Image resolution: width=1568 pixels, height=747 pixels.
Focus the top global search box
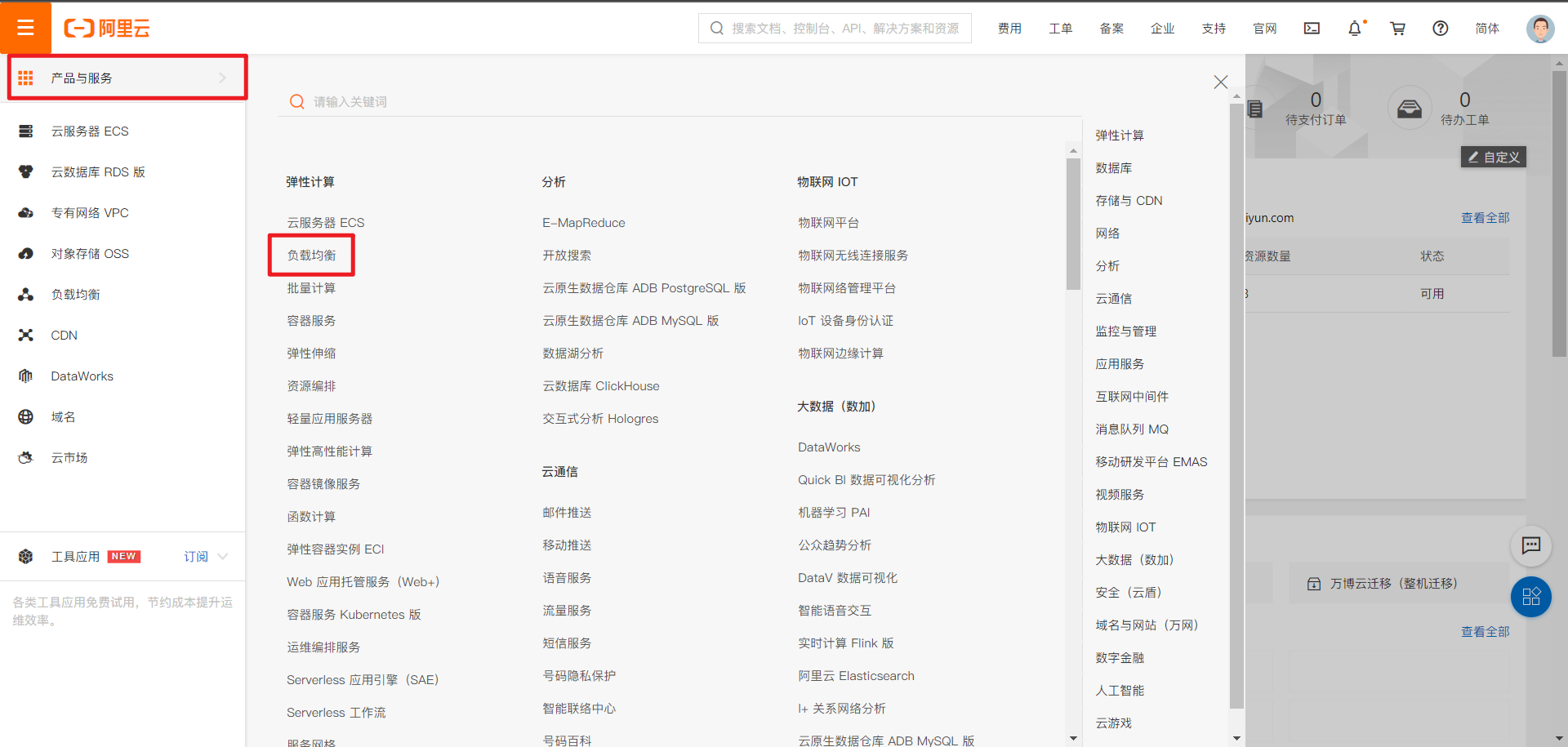coord(835,29)
